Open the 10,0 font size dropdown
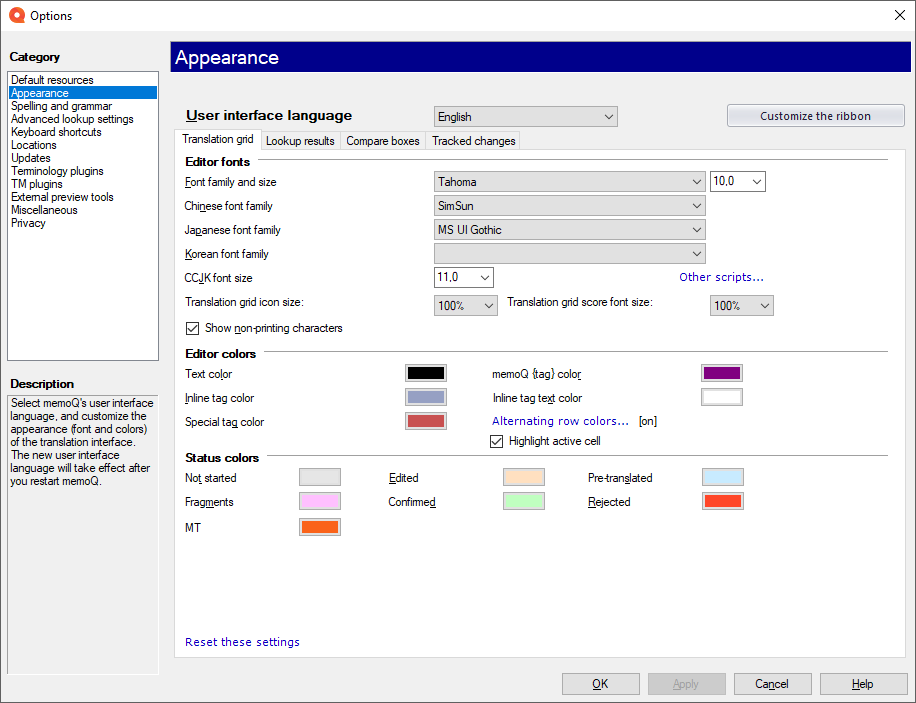Screen dimensions: 916x703 [x=738, y=182]
